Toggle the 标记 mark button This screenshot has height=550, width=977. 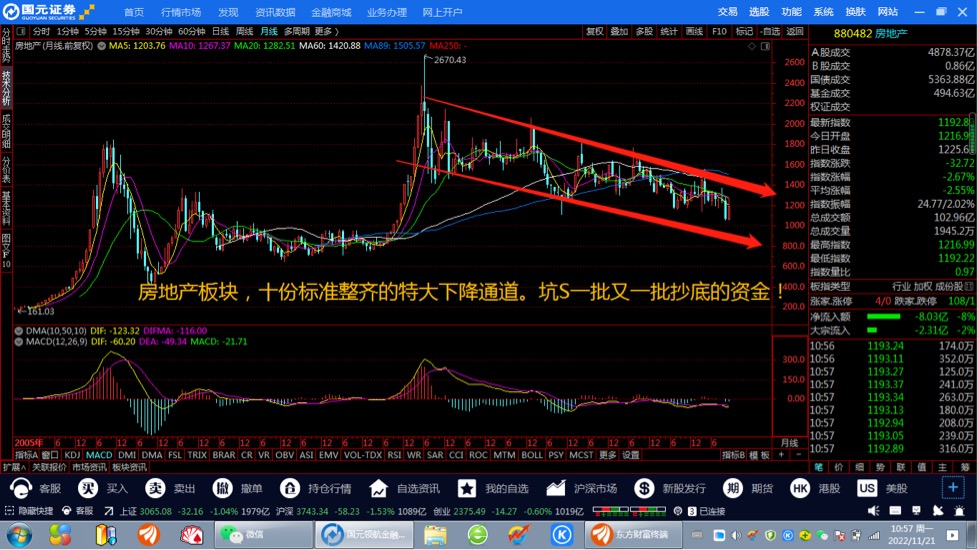[x=744, y=31]
